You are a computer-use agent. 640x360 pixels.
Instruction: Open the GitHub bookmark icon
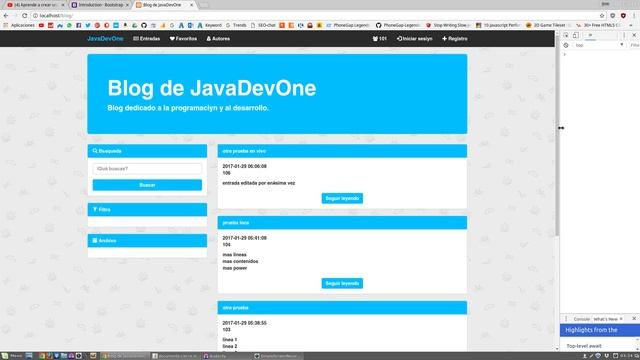(144, 25)
